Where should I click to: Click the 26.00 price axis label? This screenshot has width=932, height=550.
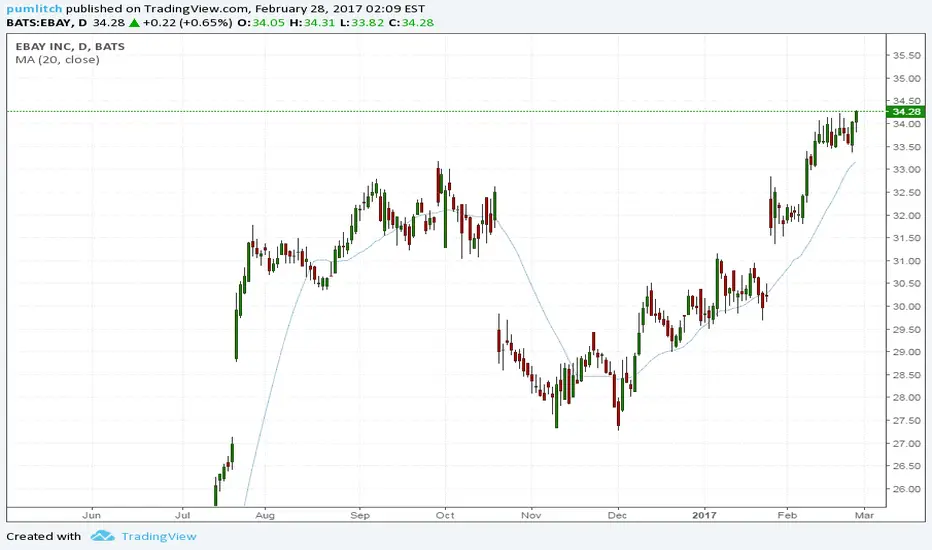tap(906, 489)
